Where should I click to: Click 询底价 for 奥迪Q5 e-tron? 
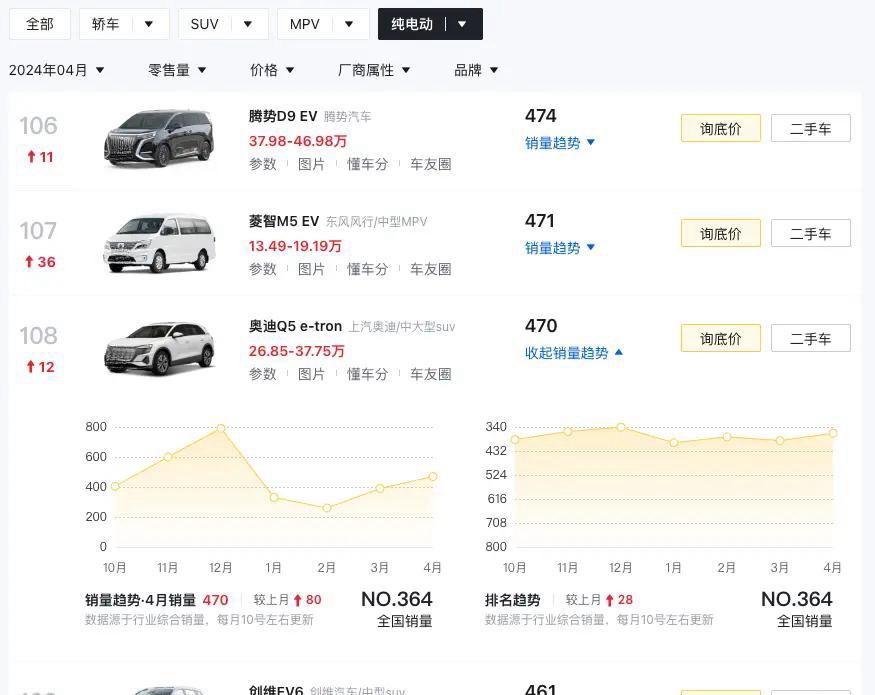(x=720, y=338)
